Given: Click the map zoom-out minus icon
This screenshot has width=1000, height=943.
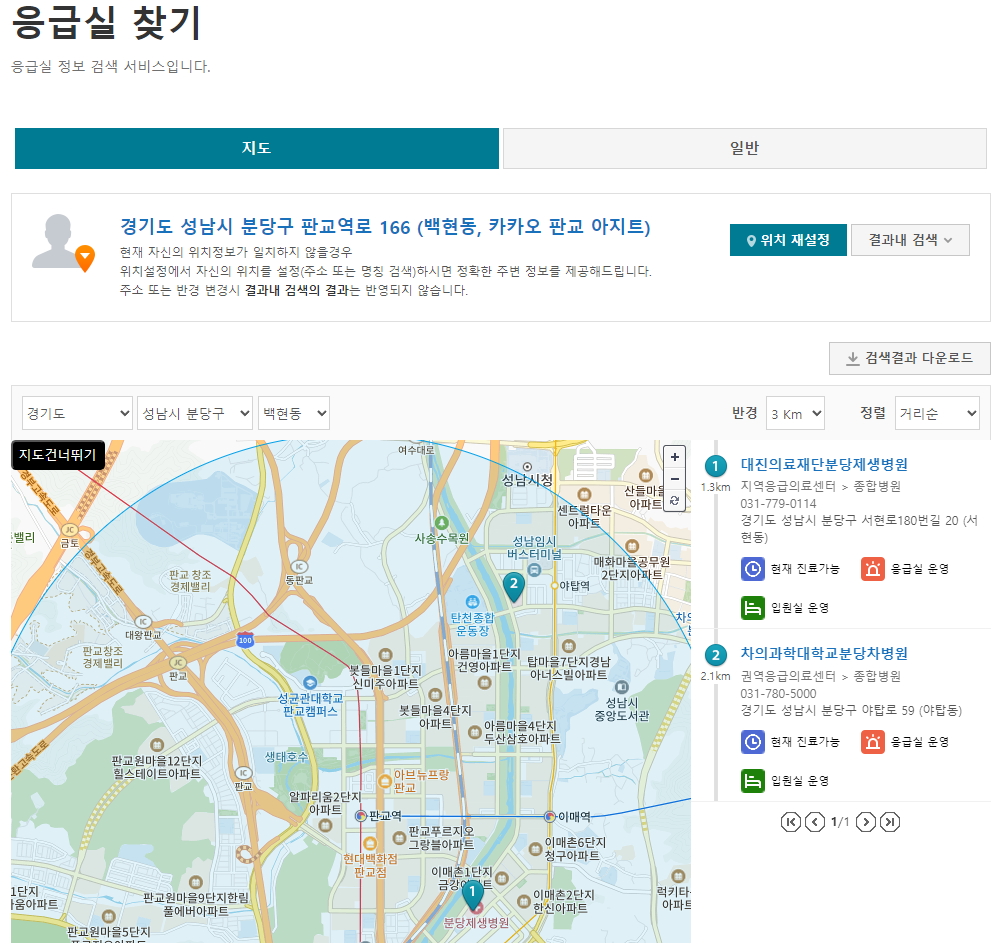Looking at the screenshot, I should point(674,479).
